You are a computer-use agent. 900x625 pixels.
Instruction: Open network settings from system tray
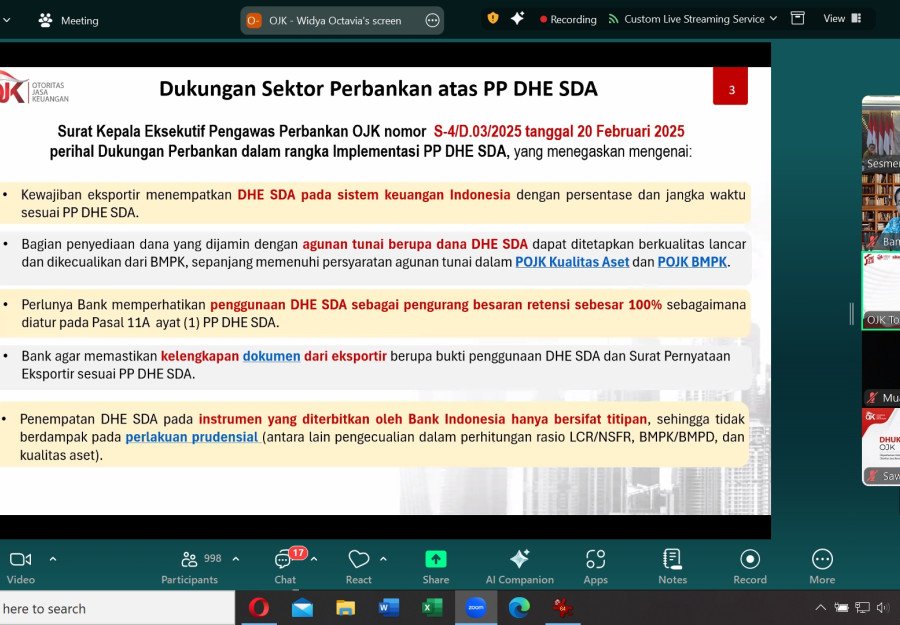pos(862,608)
